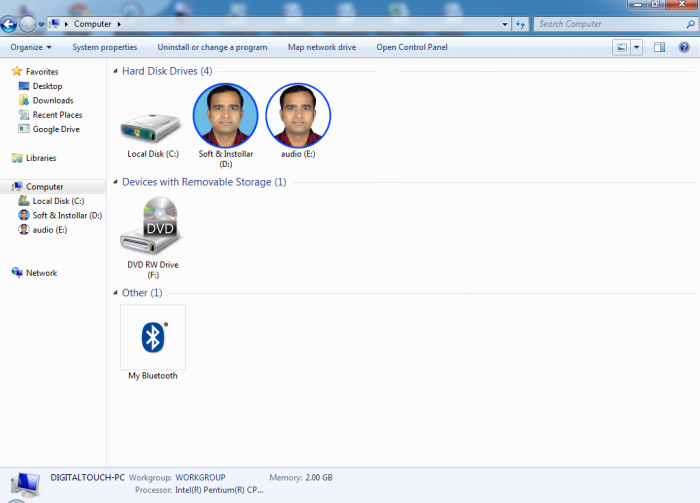700x503 pixels.
Task: Select Network in navigation pane
Action: click(41, 273)
